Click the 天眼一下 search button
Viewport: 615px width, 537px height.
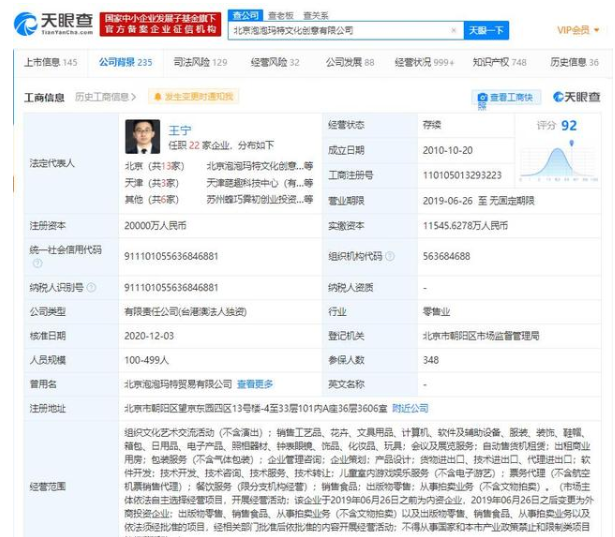pyautogui.click(x=486, y=30)
